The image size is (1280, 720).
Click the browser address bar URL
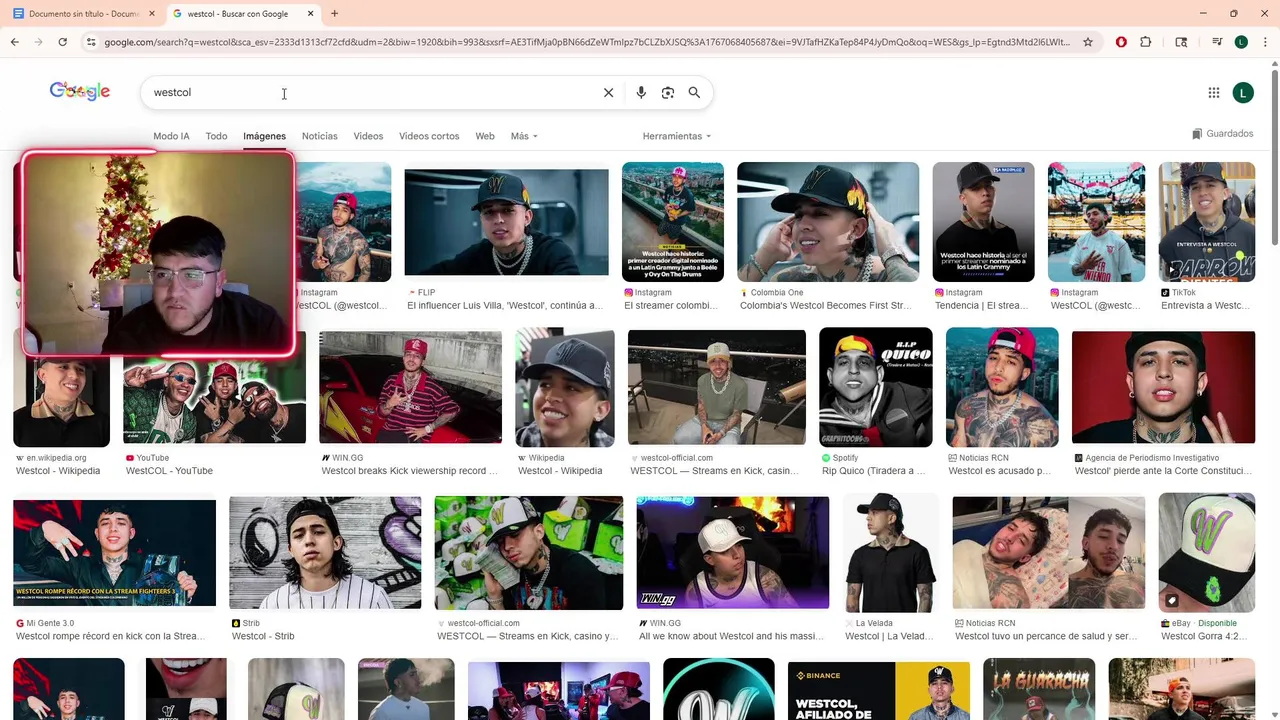click(586, 42)
